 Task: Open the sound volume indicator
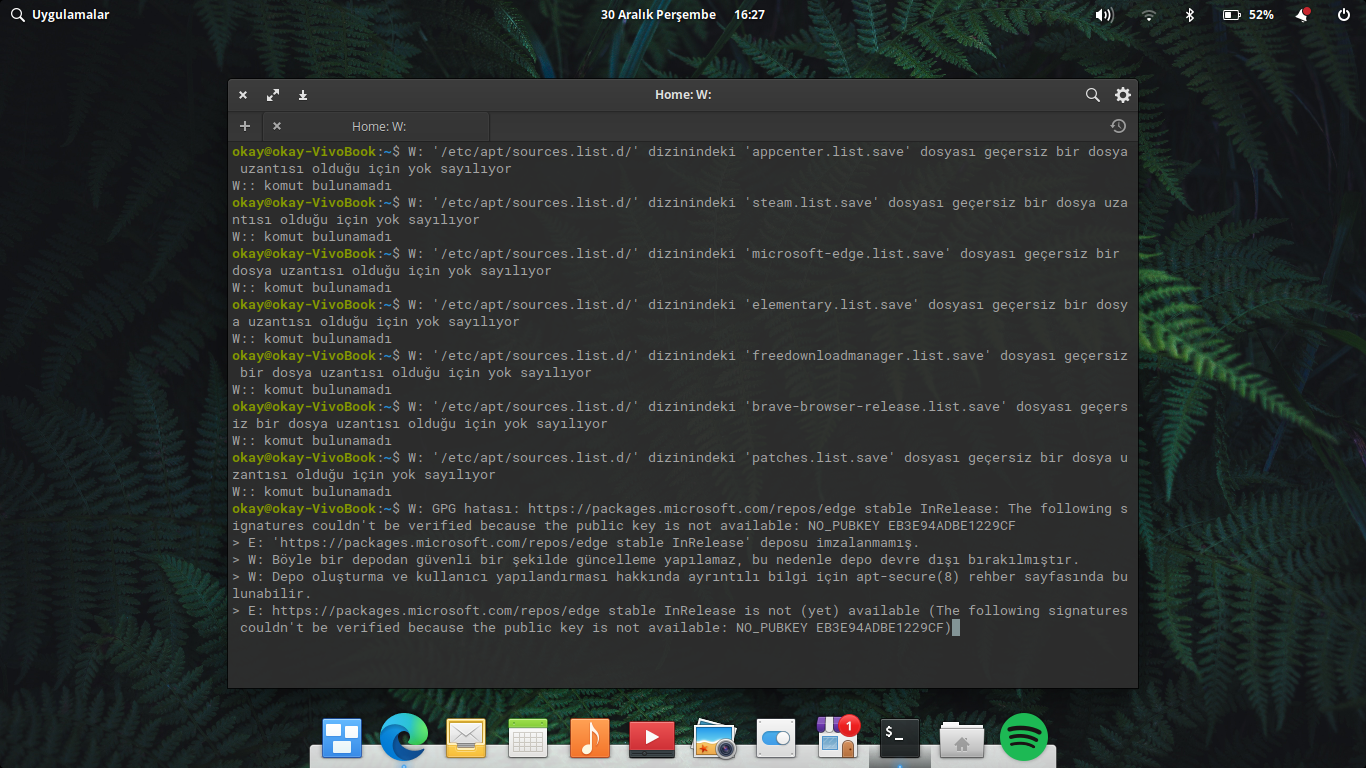(x=1104, y=15)
